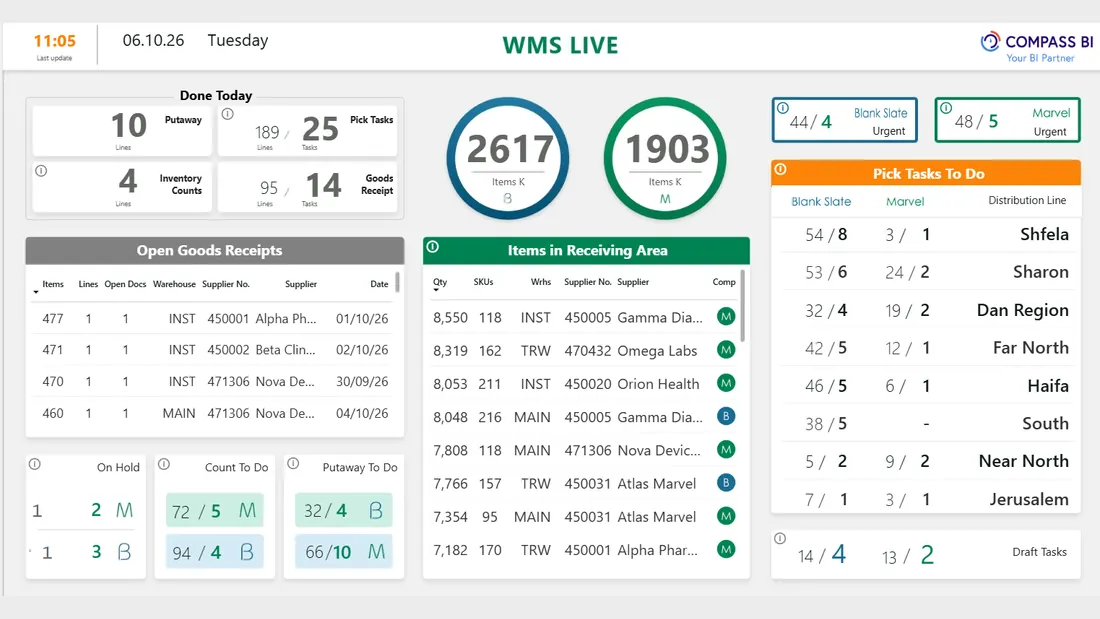Select the green 1903 Items K gauge
The height and width of the screenshot is (619, 1100).
coord(665,158)
